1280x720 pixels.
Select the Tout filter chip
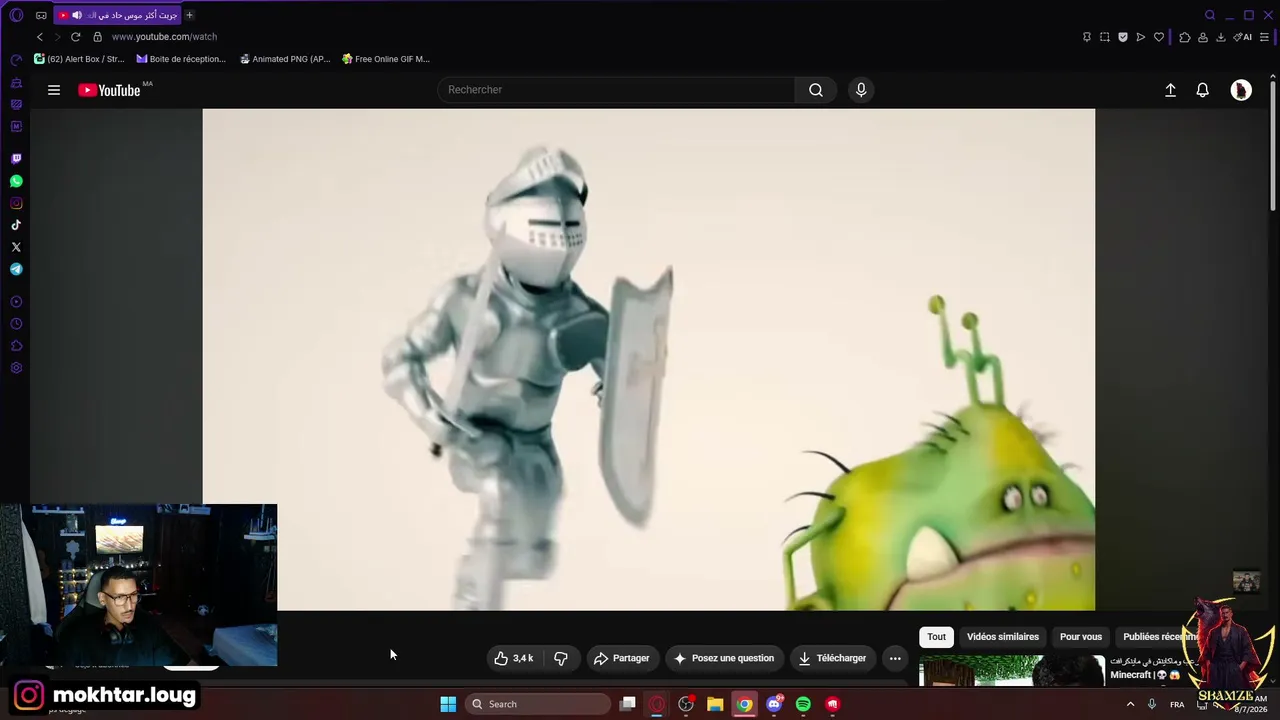pyautogui.click(x=936, y=637)
